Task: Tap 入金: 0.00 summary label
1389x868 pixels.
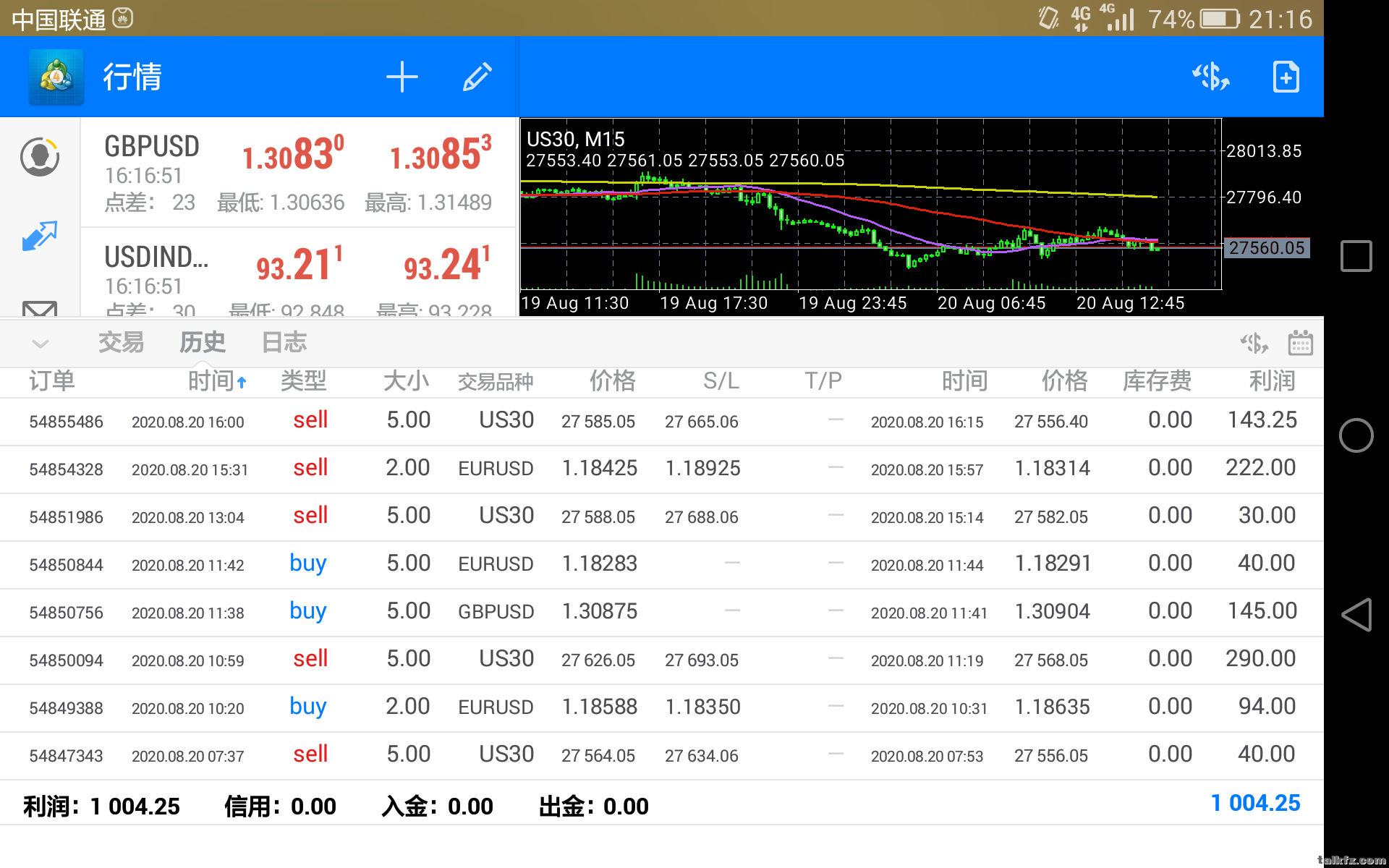Action: [x=438, y=807]
